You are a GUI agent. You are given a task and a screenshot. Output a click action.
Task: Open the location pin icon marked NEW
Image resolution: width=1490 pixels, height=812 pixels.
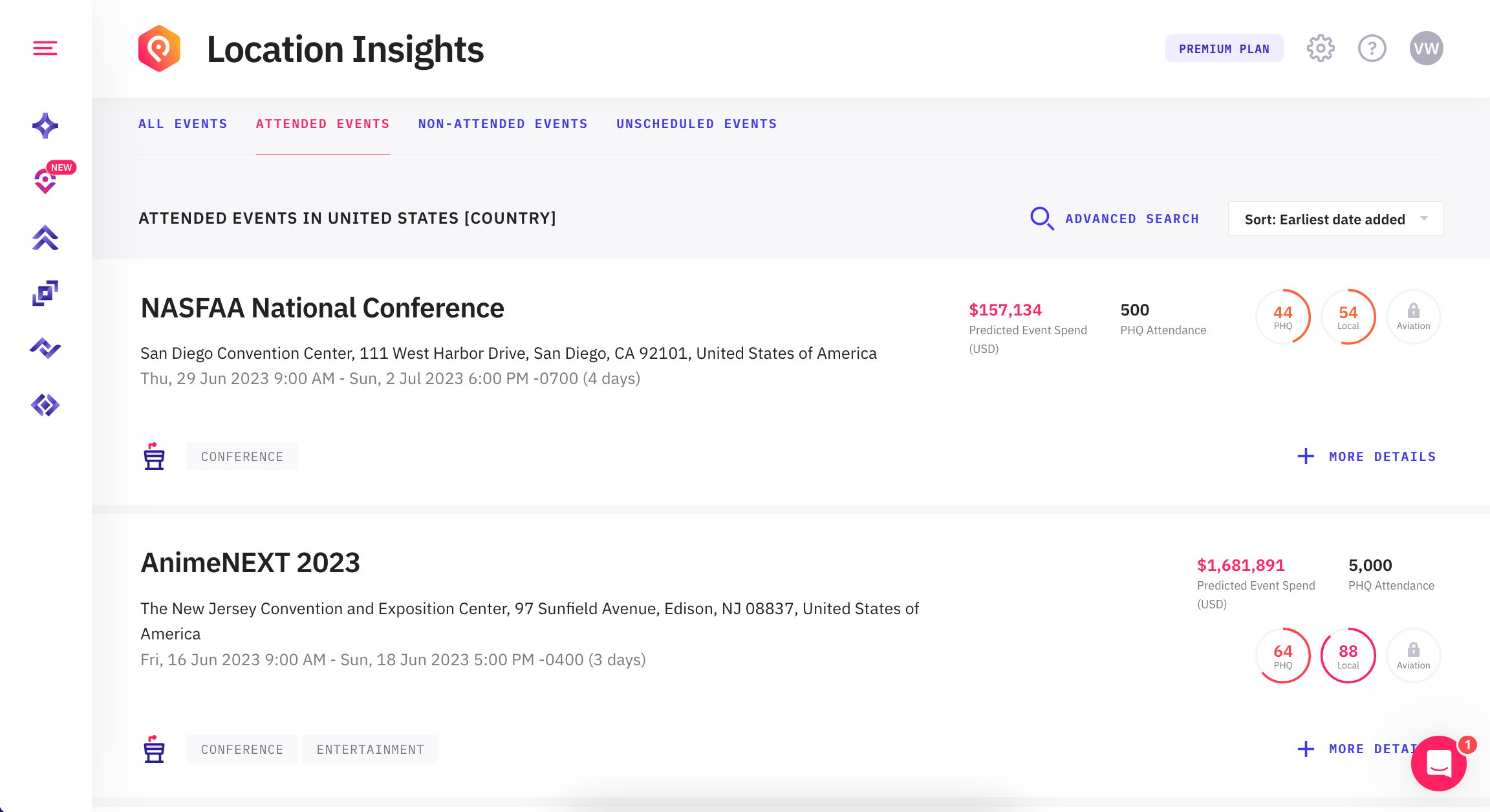click(45, 182)
